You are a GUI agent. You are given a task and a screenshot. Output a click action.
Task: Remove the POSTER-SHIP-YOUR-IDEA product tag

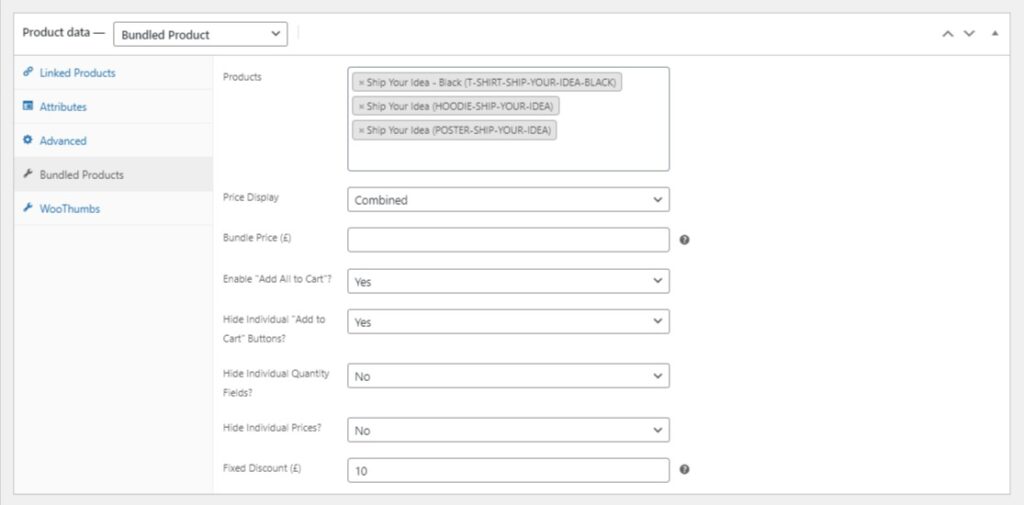(361, 130)
